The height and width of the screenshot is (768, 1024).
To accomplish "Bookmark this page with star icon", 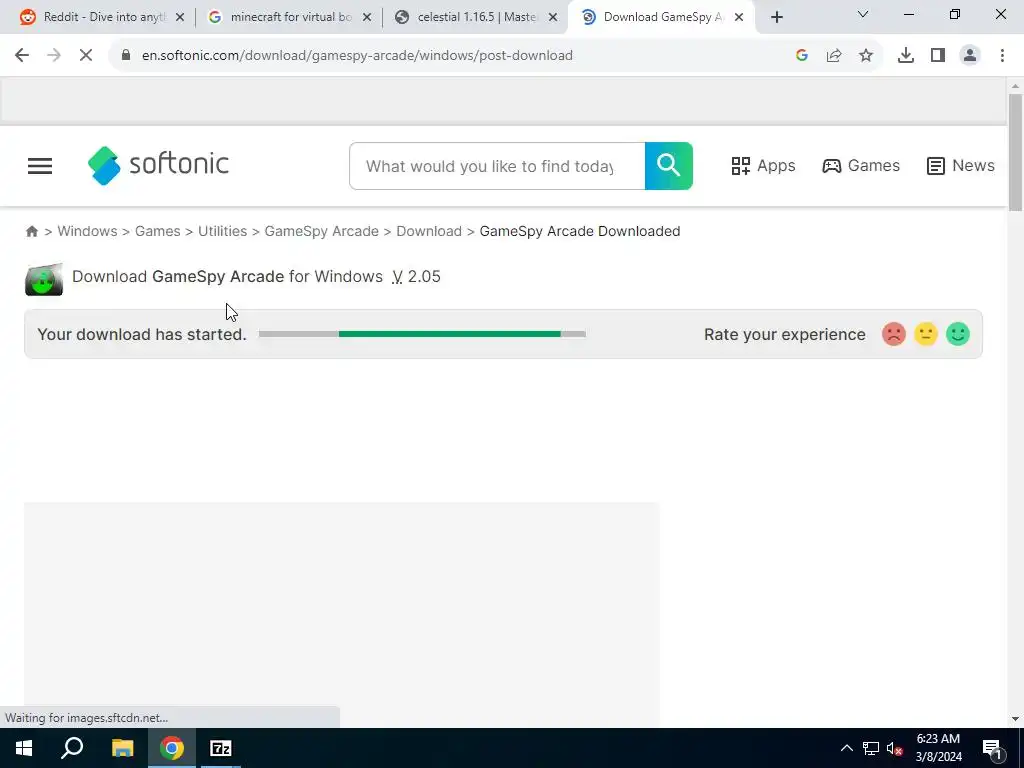I will (x=866, y=56).
